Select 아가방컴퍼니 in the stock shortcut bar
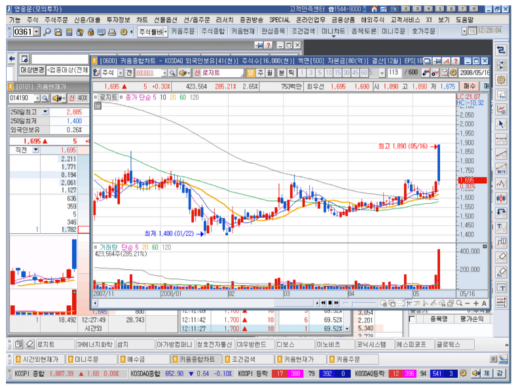Screen dimensions: 517x388 coord(174,344)
